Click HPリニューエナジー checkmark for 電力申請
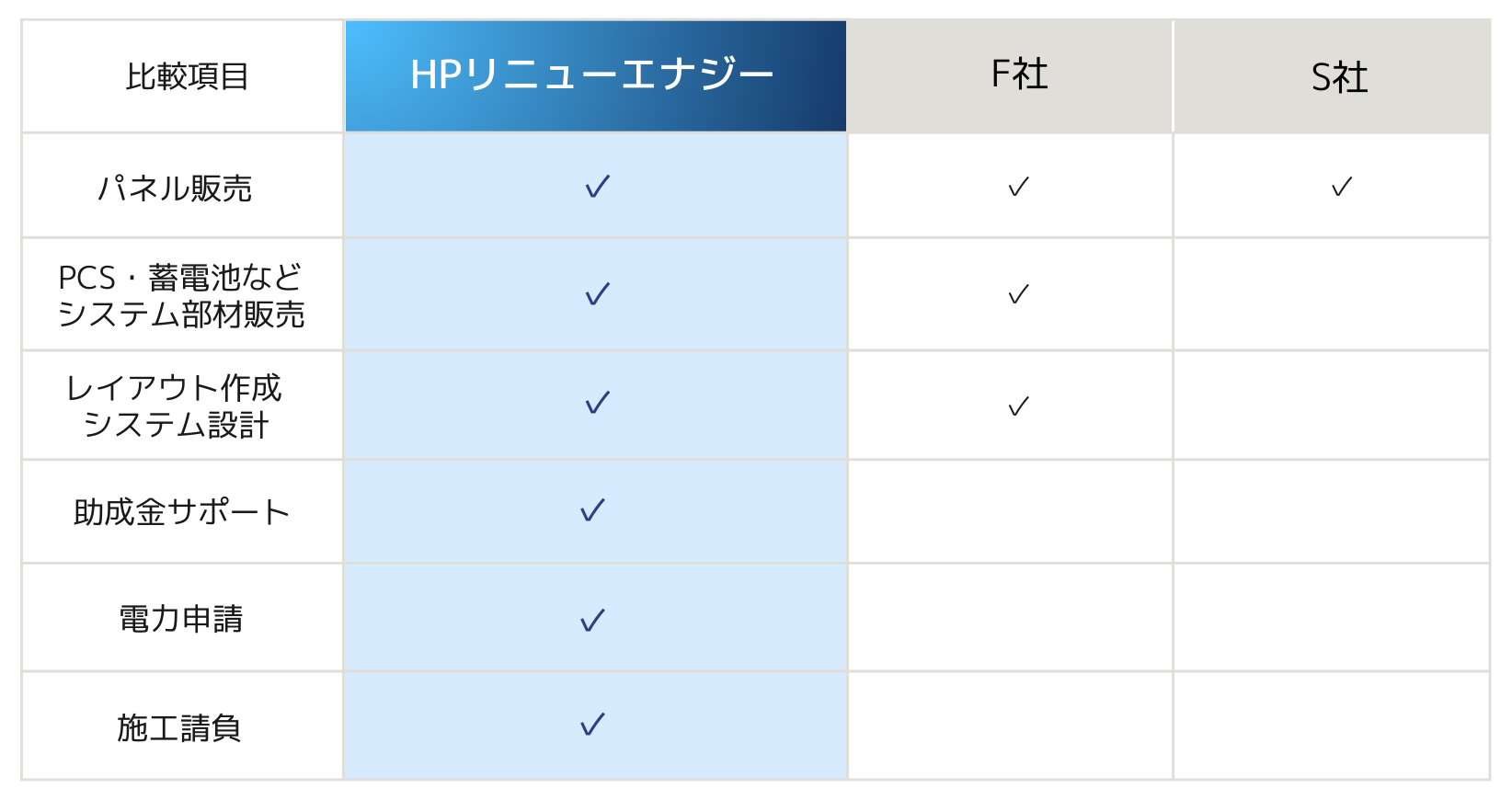The image size is (1512, 800). (x=592, y=620)
